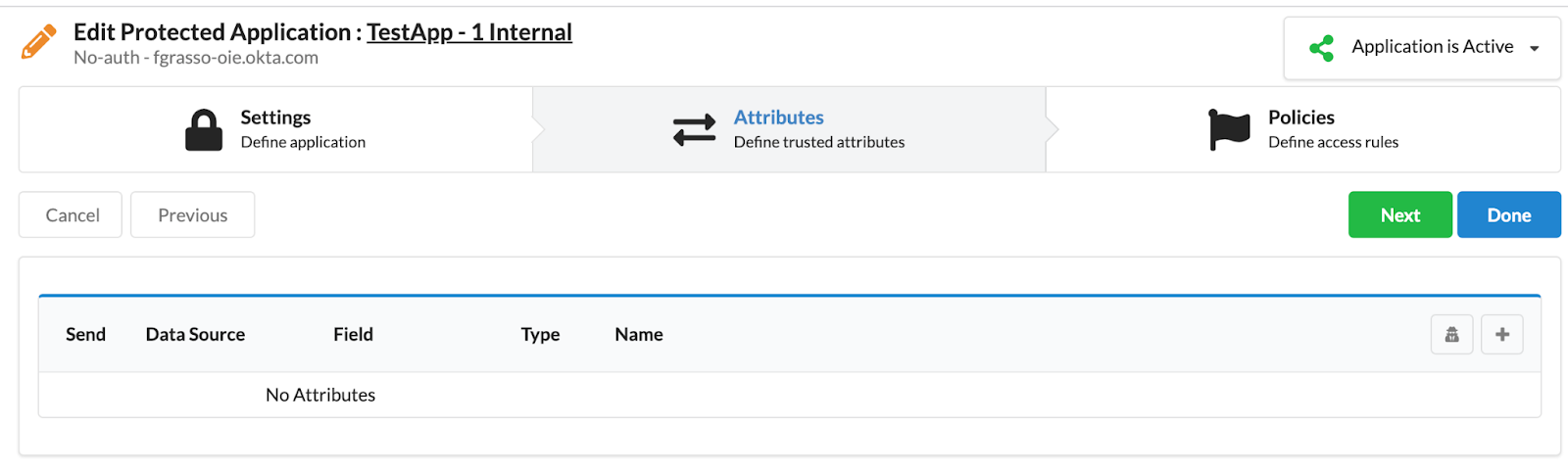This screenshot has height=471, width=1568.
Task: Add a new attribute with the plus button
Action: (1501, 335)
